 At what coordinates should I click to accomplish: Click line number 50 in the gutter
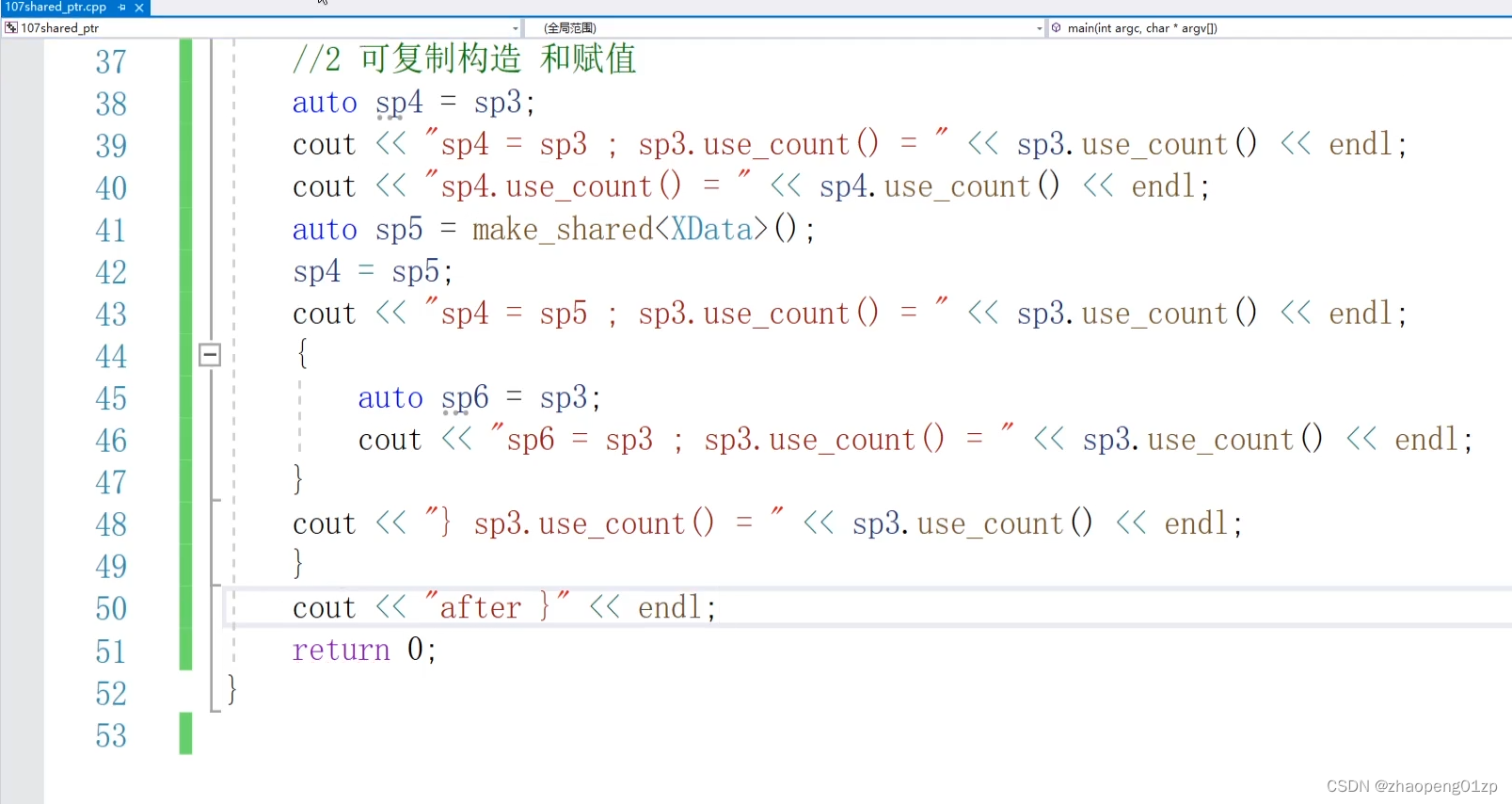click(x=111, y=609)
